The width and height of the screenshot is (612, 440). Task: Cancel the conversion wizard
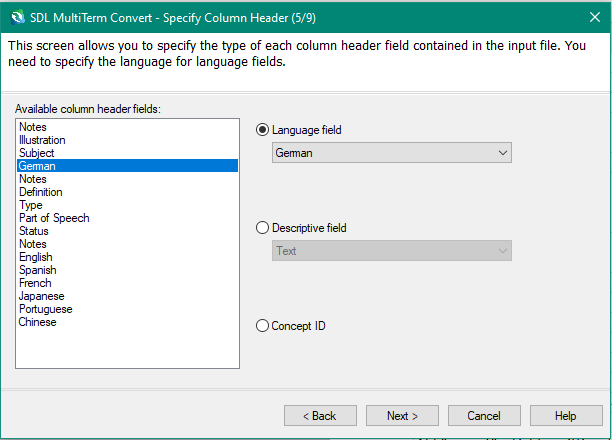(x=484, y=415)
